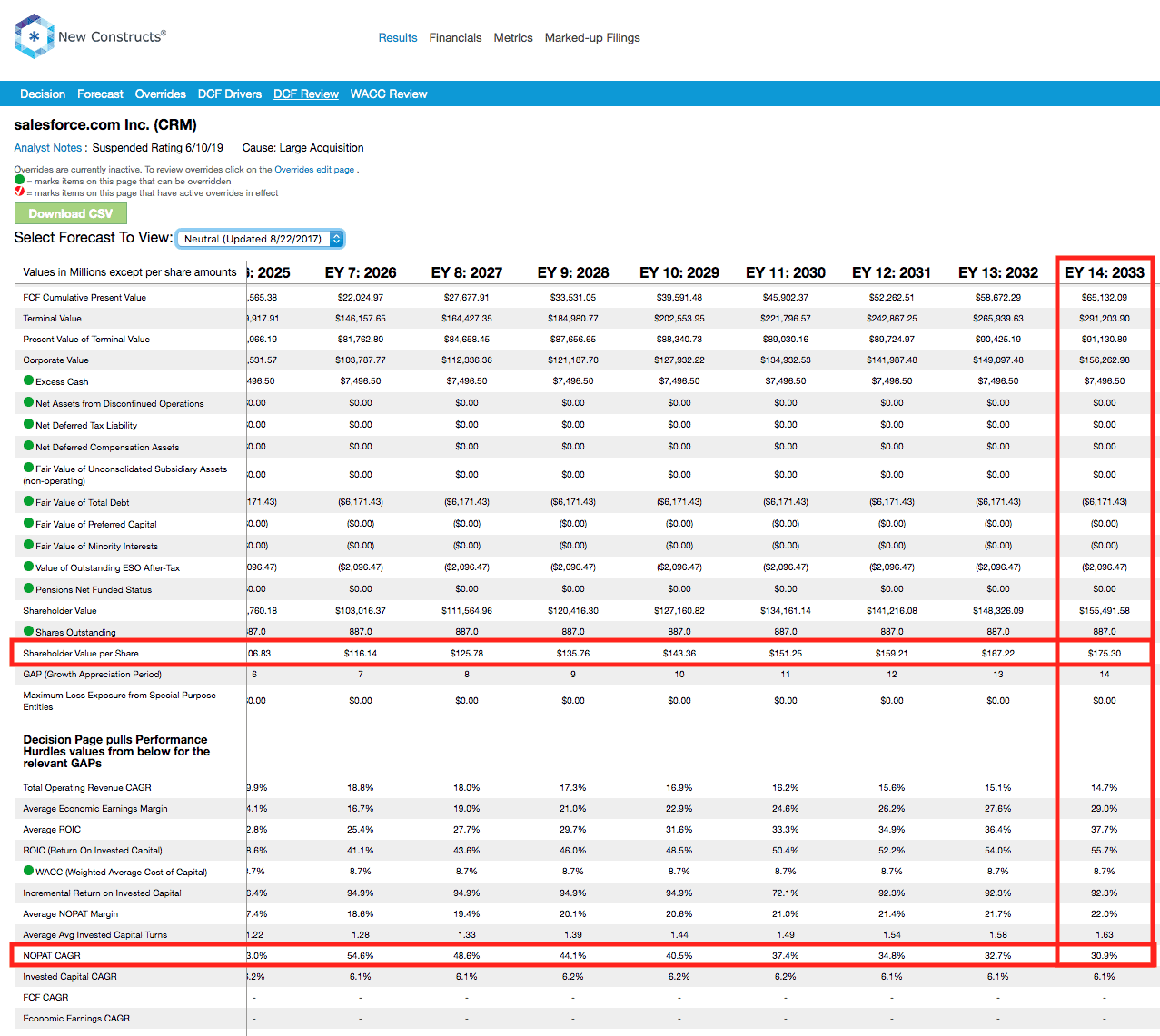Click the 'Average ROIC' row label

point(52,830)
